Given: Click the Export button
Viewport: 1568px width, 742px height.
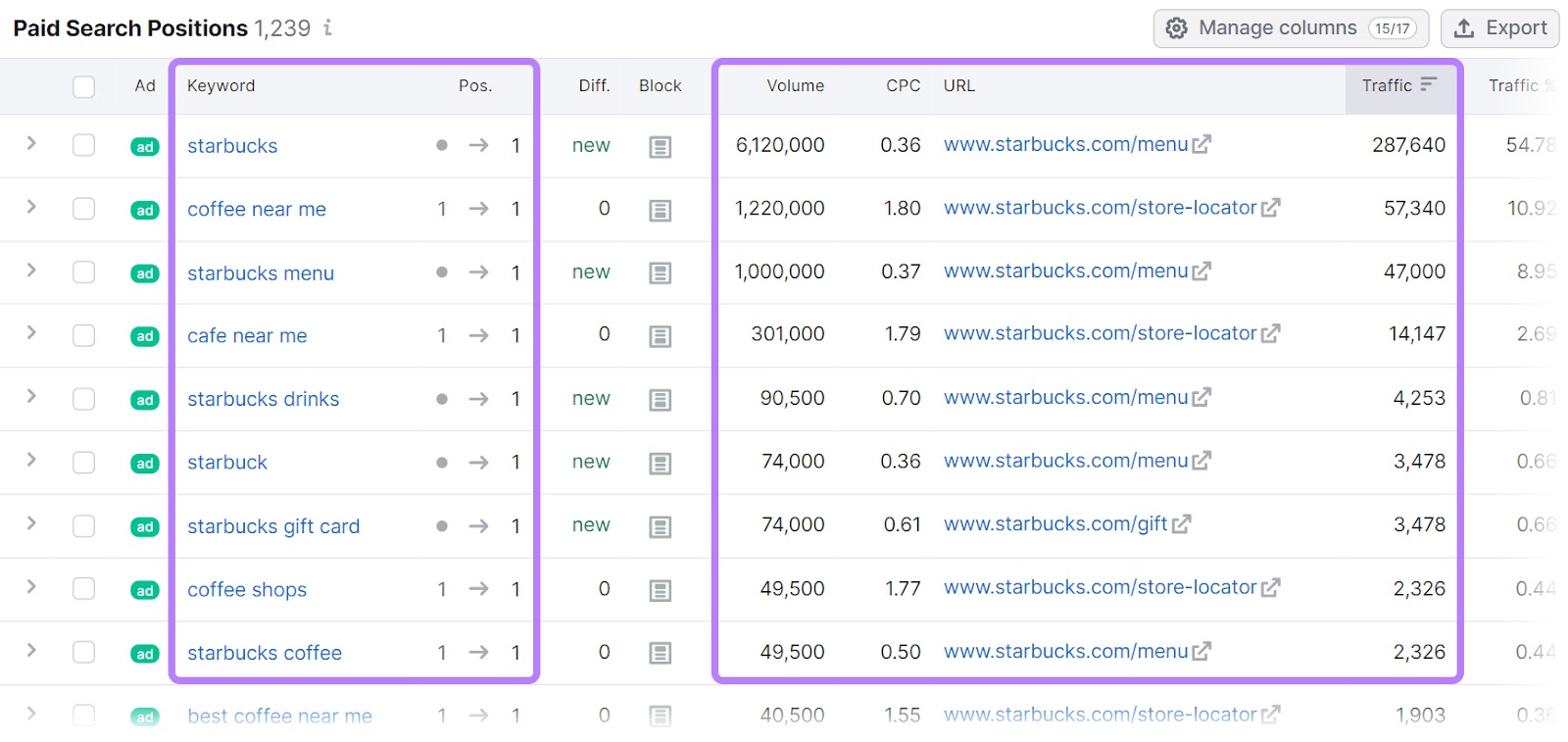Looking at the screenshot, I should click(x=1499, y=28).
